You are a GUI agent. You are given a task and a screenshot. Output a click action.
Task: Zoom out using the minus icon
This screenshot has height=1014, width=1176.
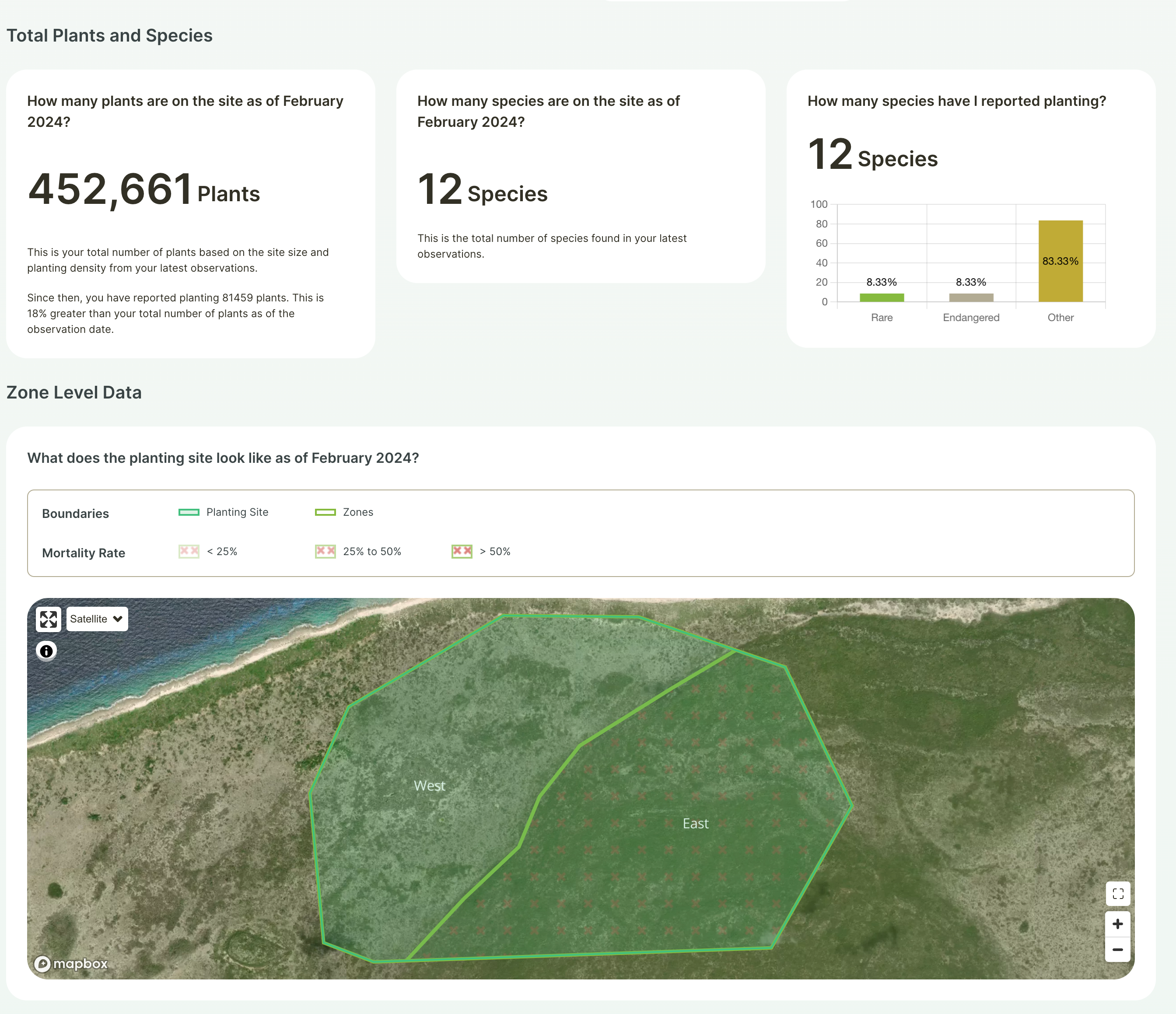[1117, 950]
